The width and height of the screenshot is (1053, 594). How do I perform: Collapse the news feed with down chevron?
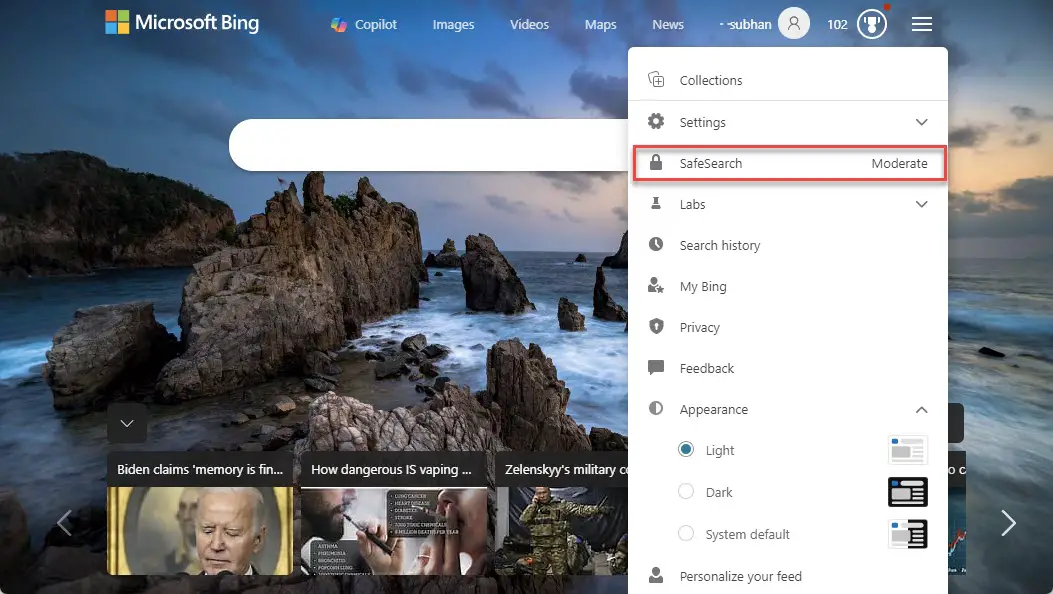click(127, 423)
